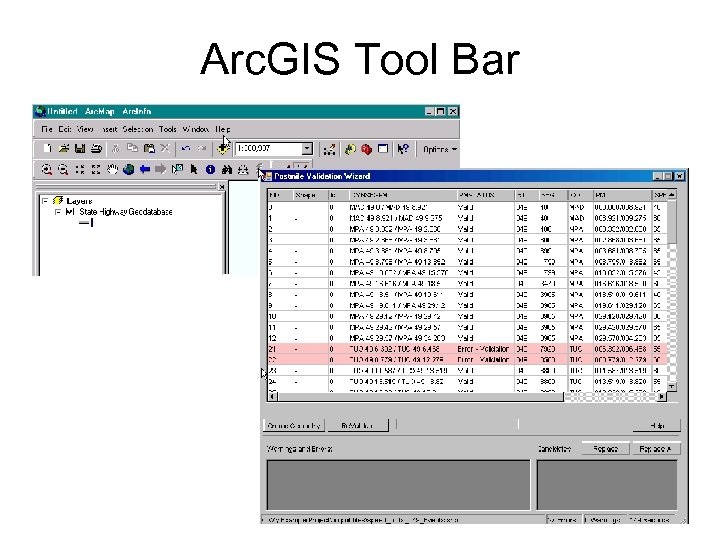This screenshot has width=720, height=540.
Task: Click the Warnings and Errors gray list box
Action: tap(398, 485)
